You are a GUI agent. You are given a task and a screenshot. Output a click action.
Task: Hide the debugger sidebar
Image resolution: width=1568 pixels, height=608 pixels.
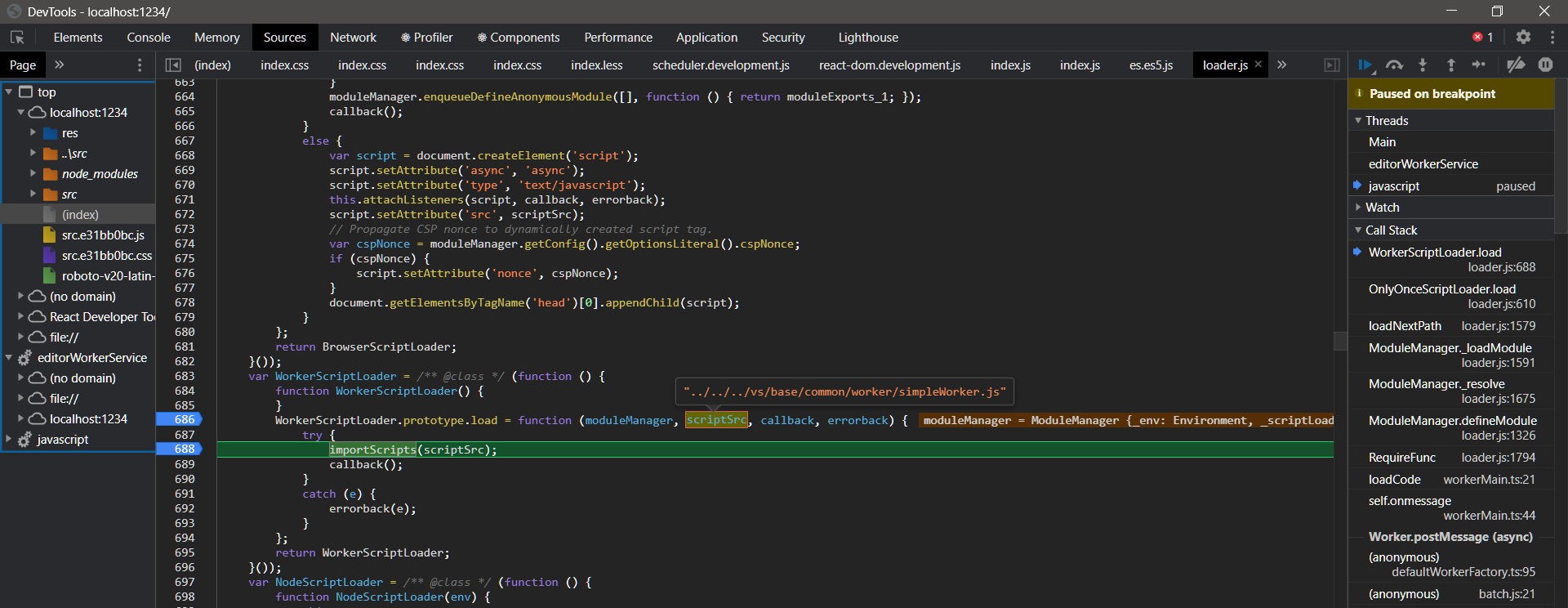(1332, 65)
